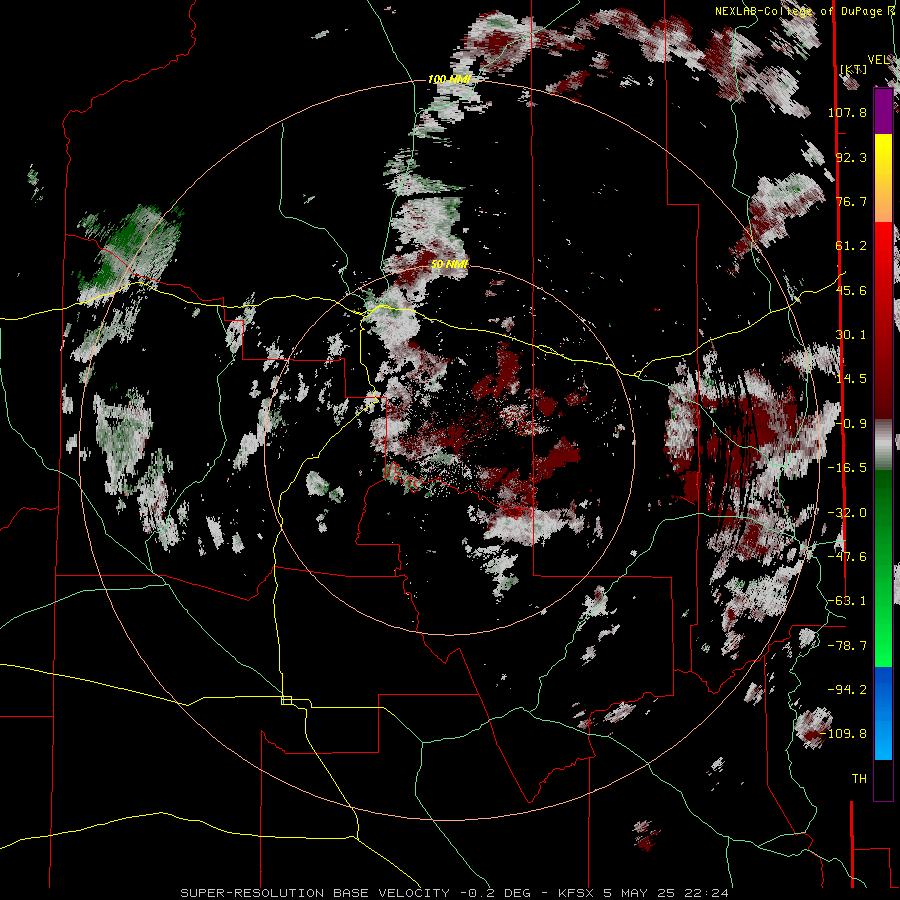The height and width of the screenshot is (900, 900).
Task: Click the 76.7 scale value
Action: pyautogui.click(x=851, y=201)
